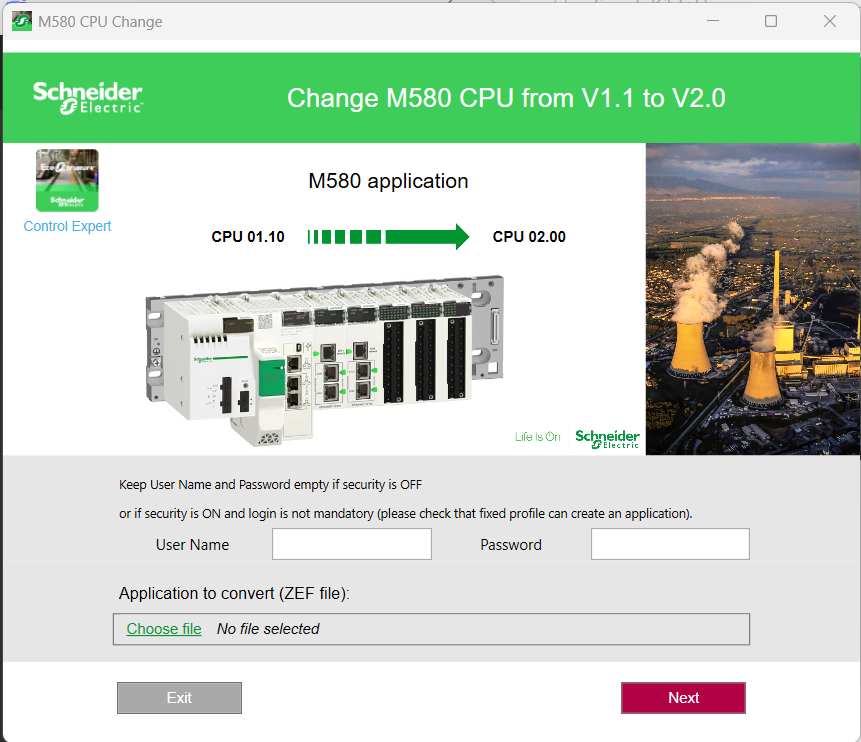
Task: Click the 'CPU 01.10' label
Action: coord(248,237)
